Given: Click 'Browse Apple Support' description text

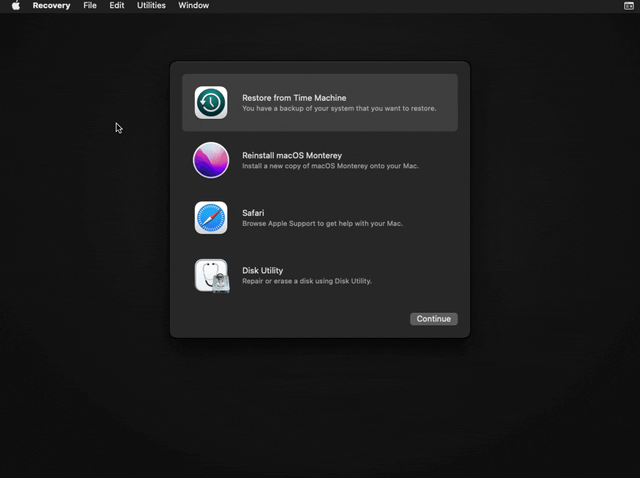Looking at the screenshot, I should pos(322,223).
